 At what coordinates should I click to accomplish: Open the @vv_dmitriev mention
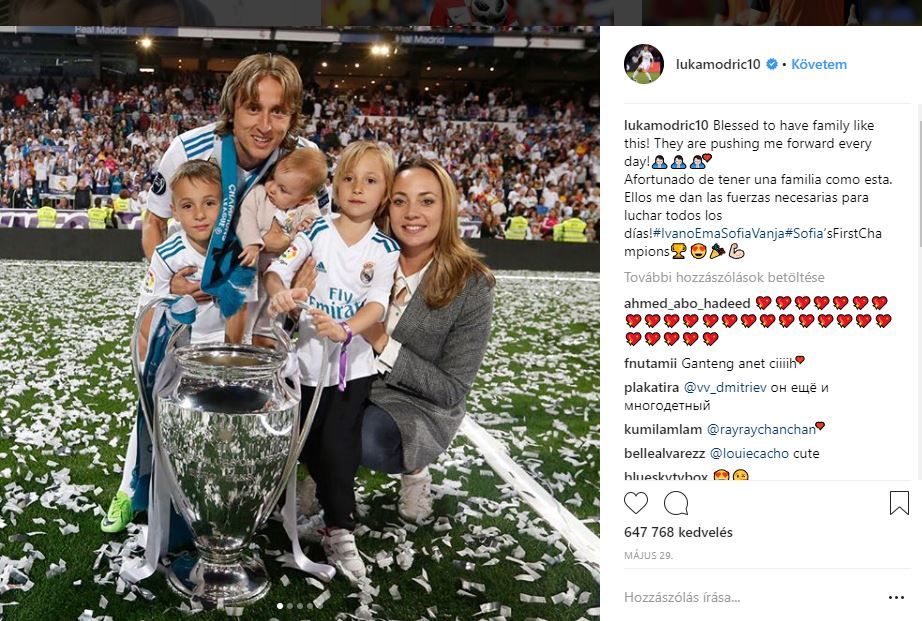[x=725, y=388]
